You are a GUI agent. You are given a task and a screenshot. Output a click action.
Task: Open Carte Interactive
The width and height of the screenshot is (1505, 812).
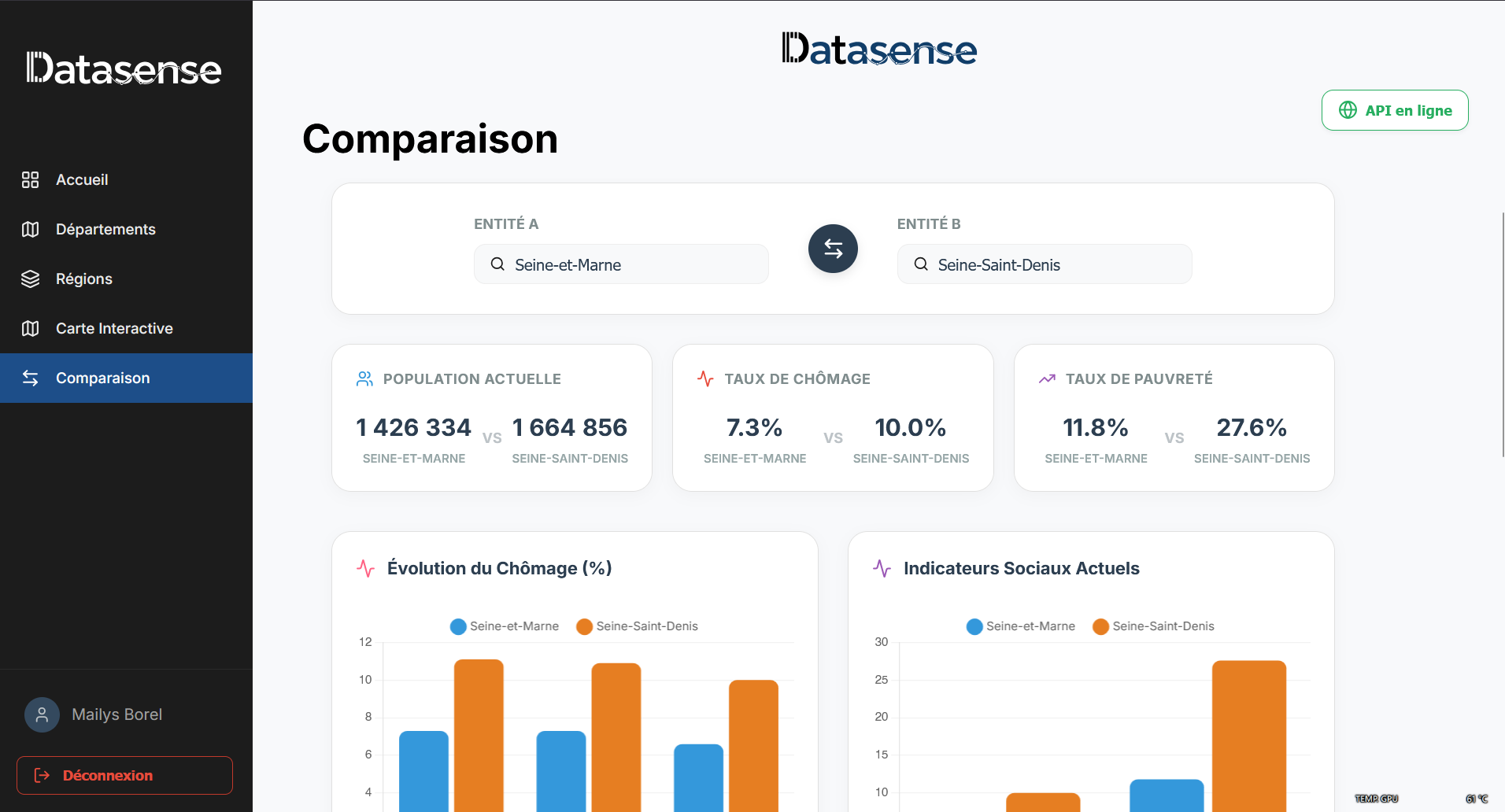tap(126, 329)
